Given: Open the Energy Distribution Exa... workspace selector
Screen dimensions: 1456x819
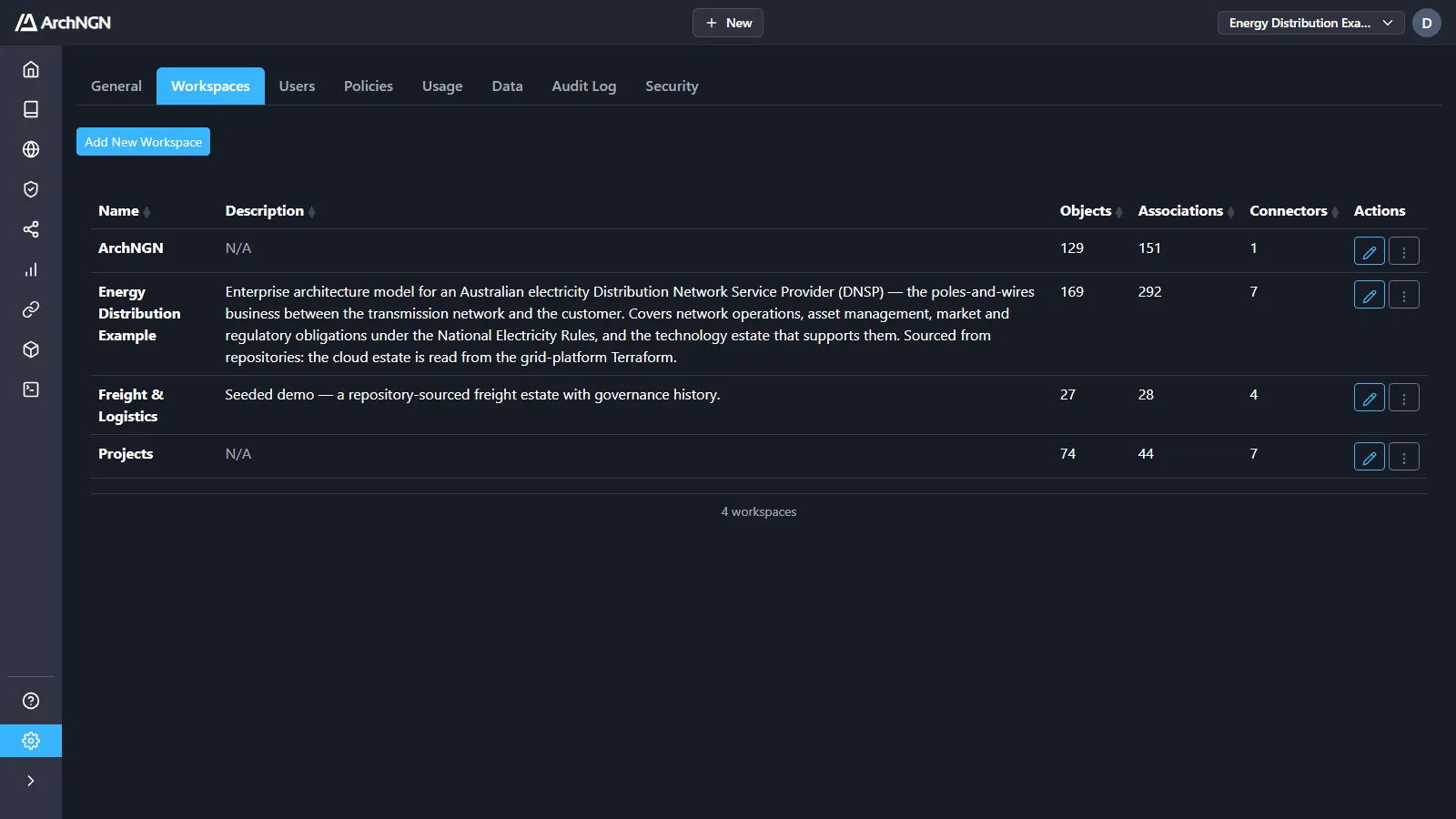Looking at the screenshot, I should click(x=1310, y=23).
